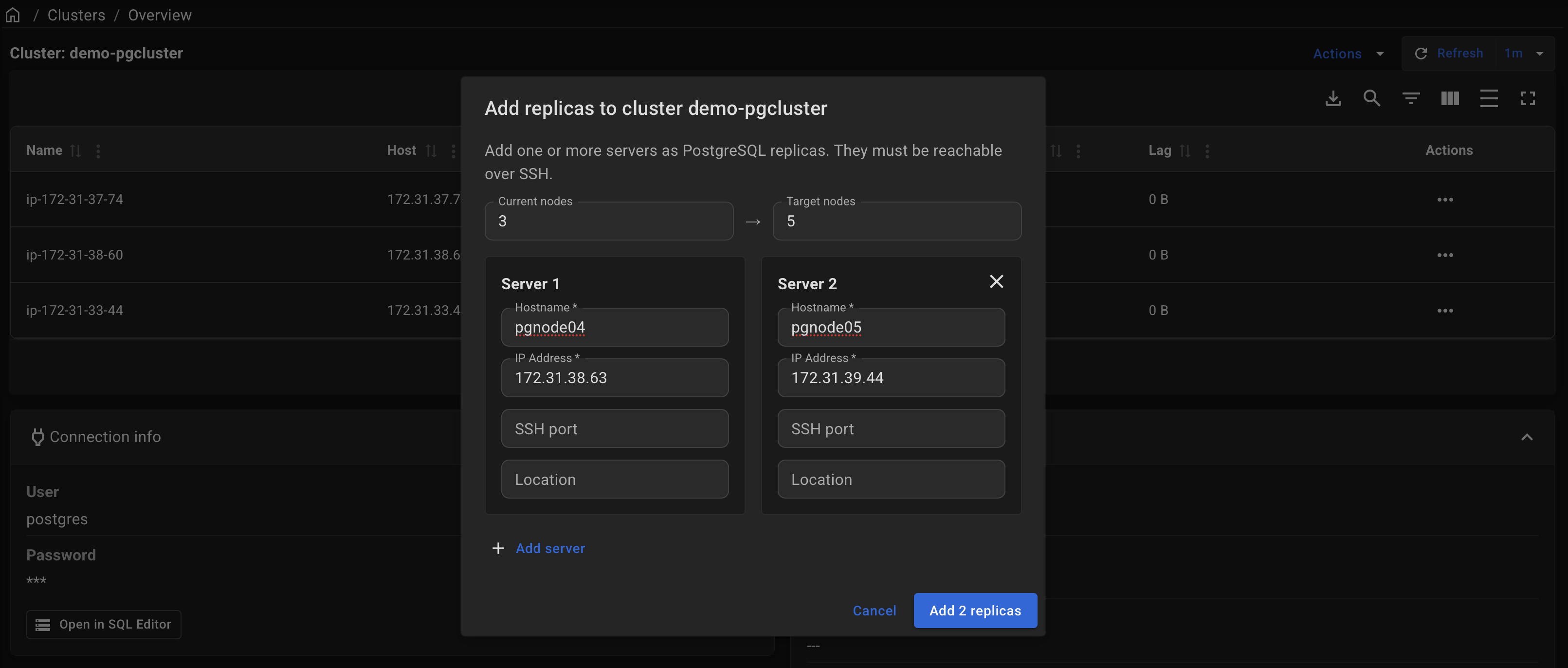Click the Current nodes field

[x=609, y=221]
